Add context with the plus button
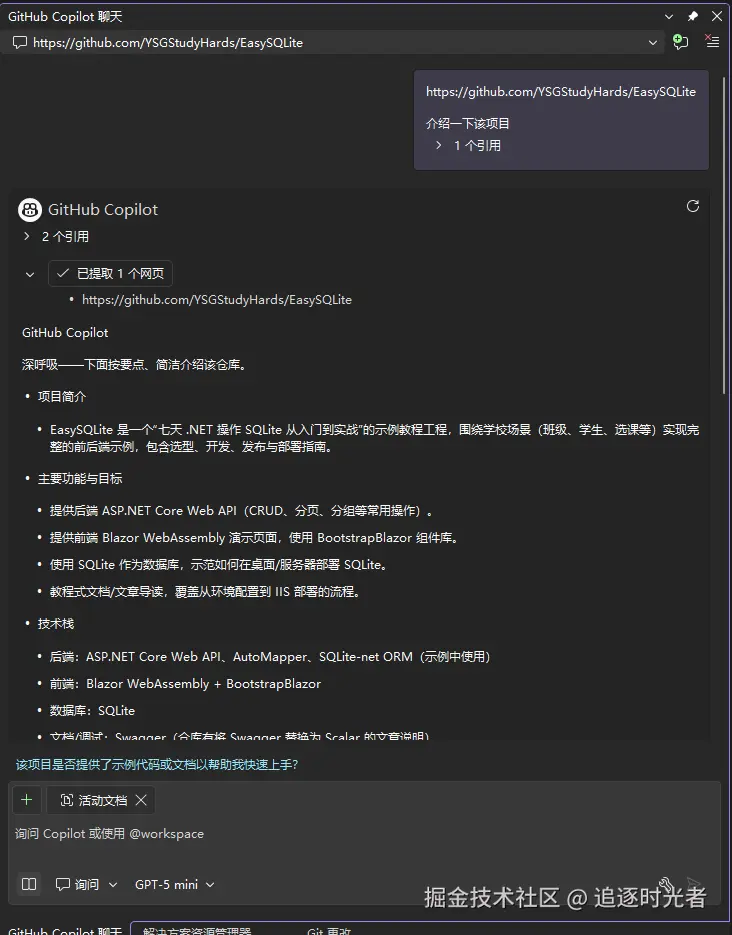The width and height of the screenshot is (732, 935). click(27, 800)
